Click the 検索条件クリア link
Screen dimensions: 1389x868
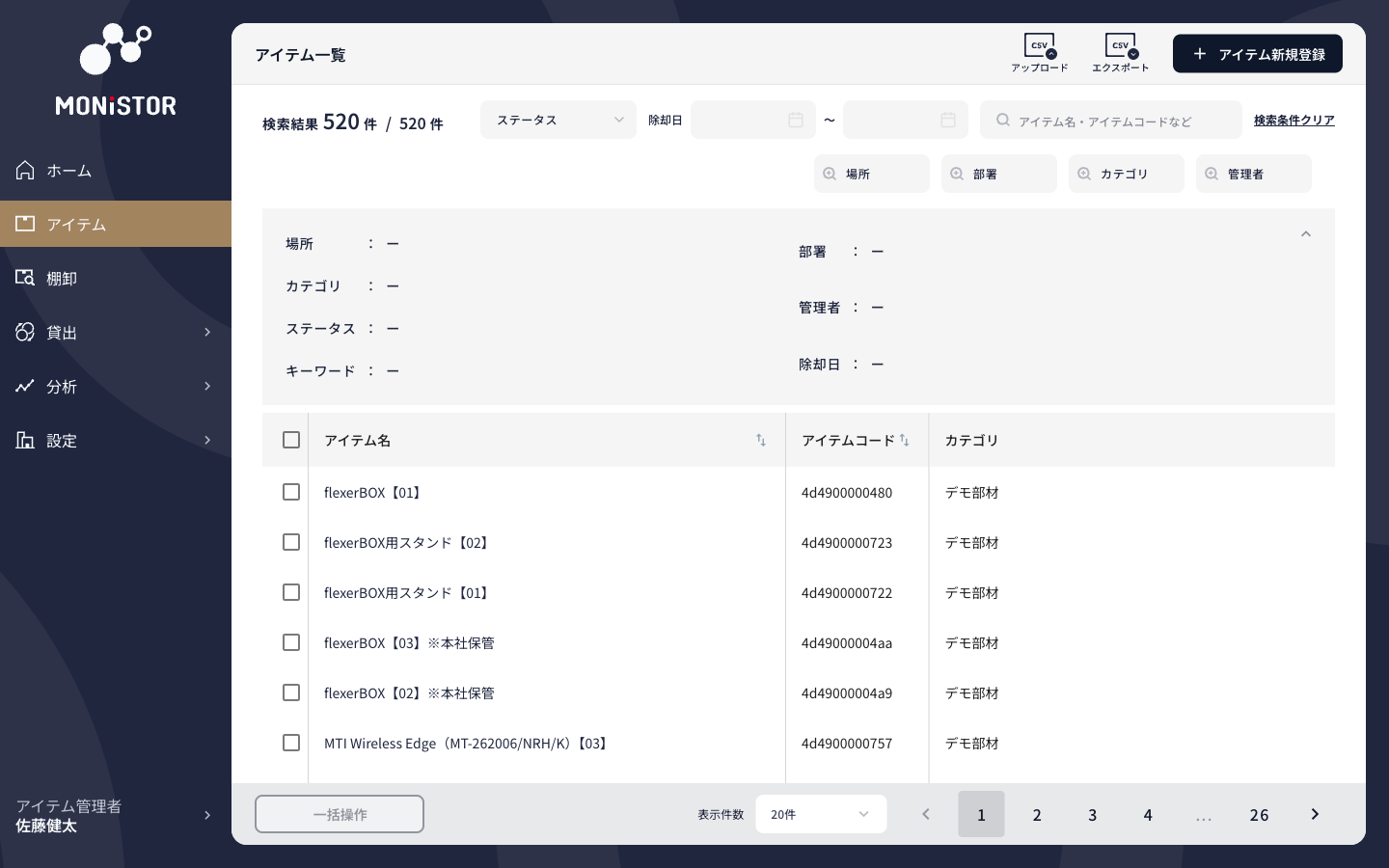coord(1294,120)
